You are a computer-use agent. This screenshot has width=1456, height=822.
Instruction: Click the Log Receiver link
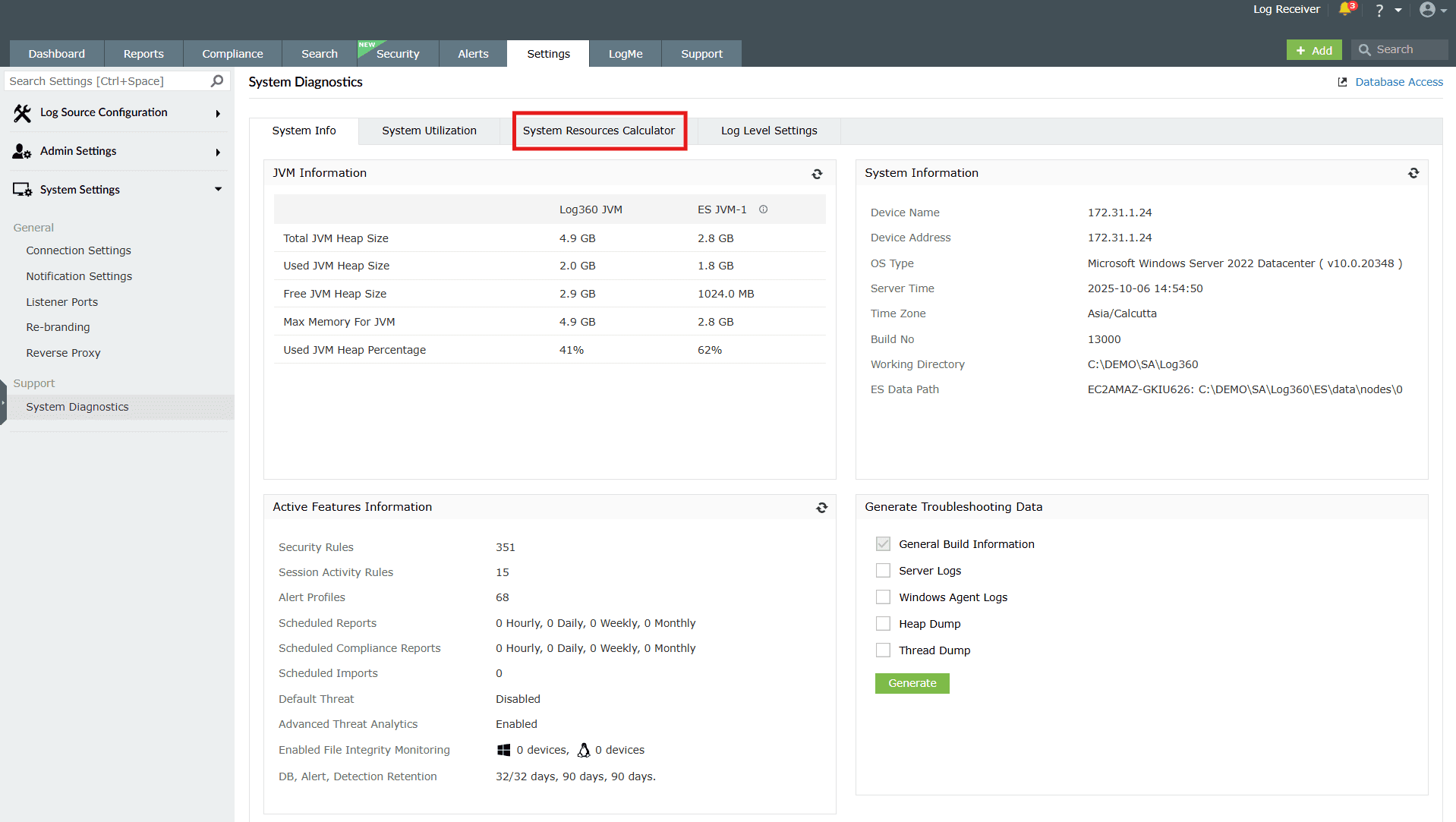(1286, 9)
